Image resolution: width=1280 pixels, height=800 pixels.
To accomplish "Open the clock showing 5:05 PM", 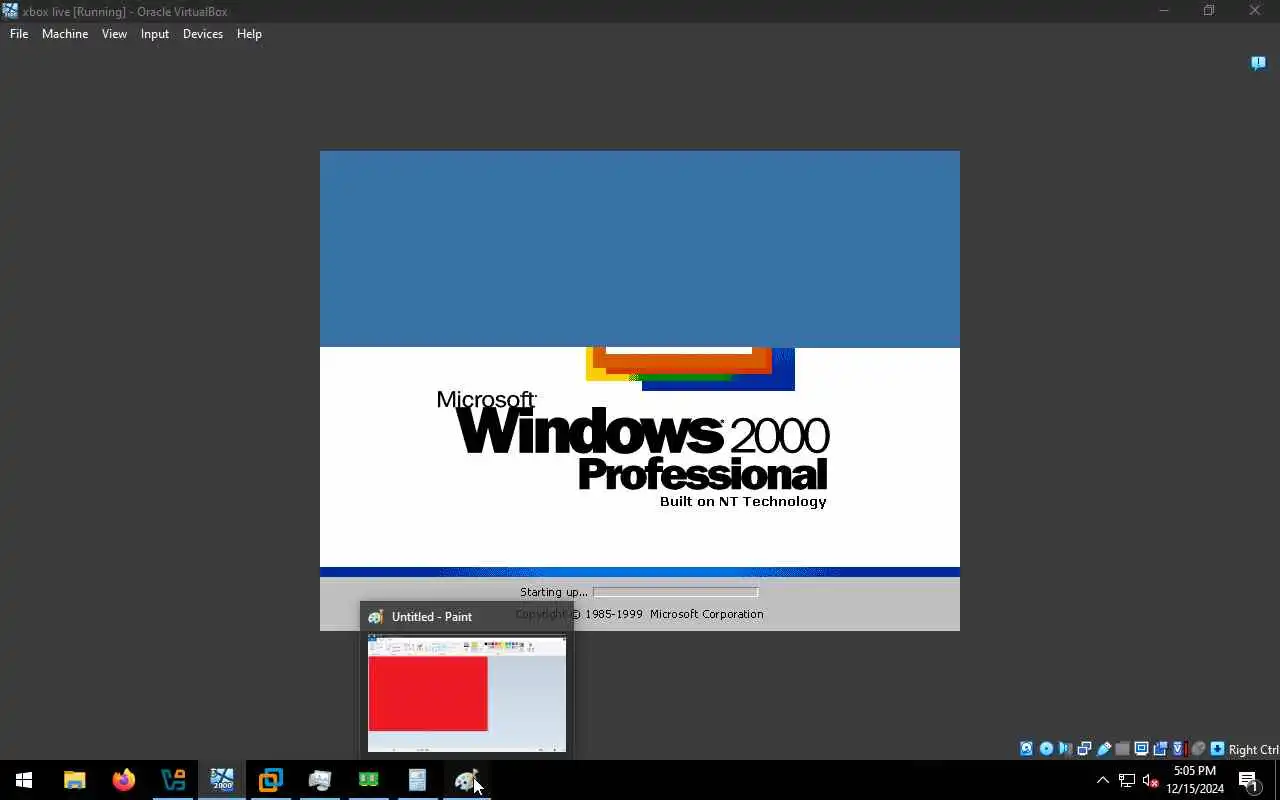I will click(x=1195, y=780).
